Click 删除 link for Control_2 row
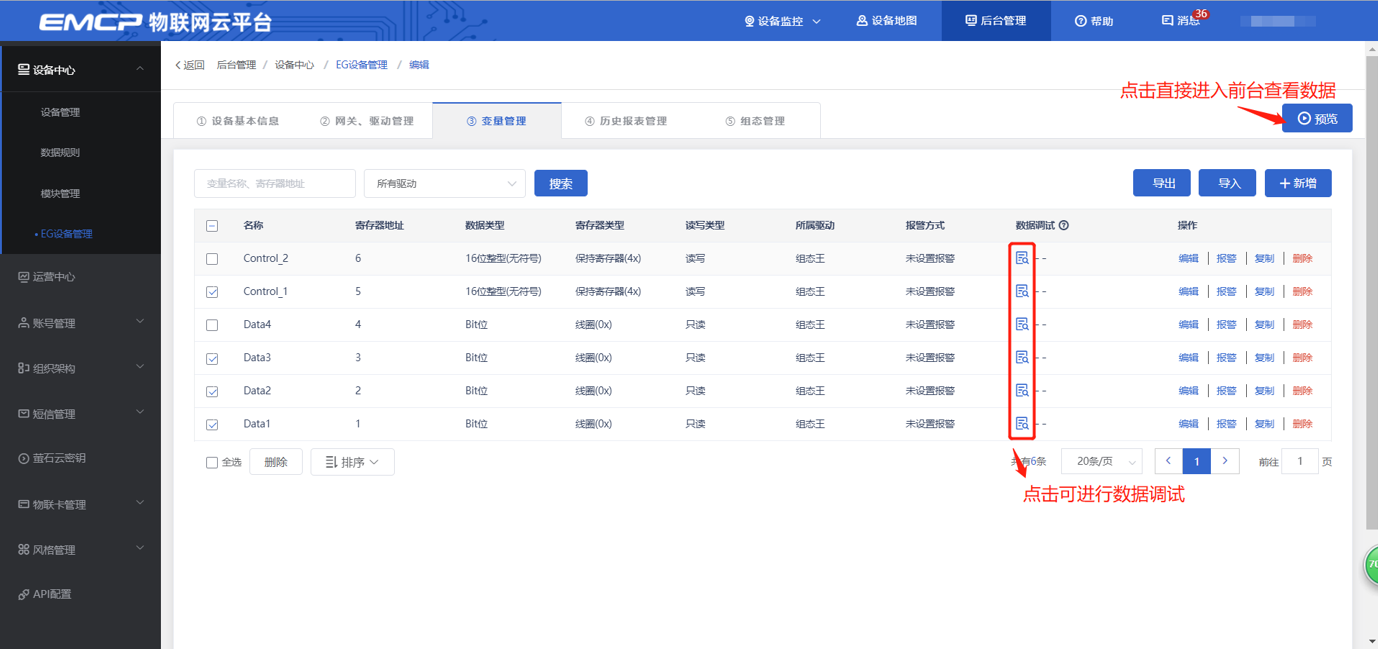Image resolution: width=1378 pixels, height=649 pixels. click(x=1302, y=259)
